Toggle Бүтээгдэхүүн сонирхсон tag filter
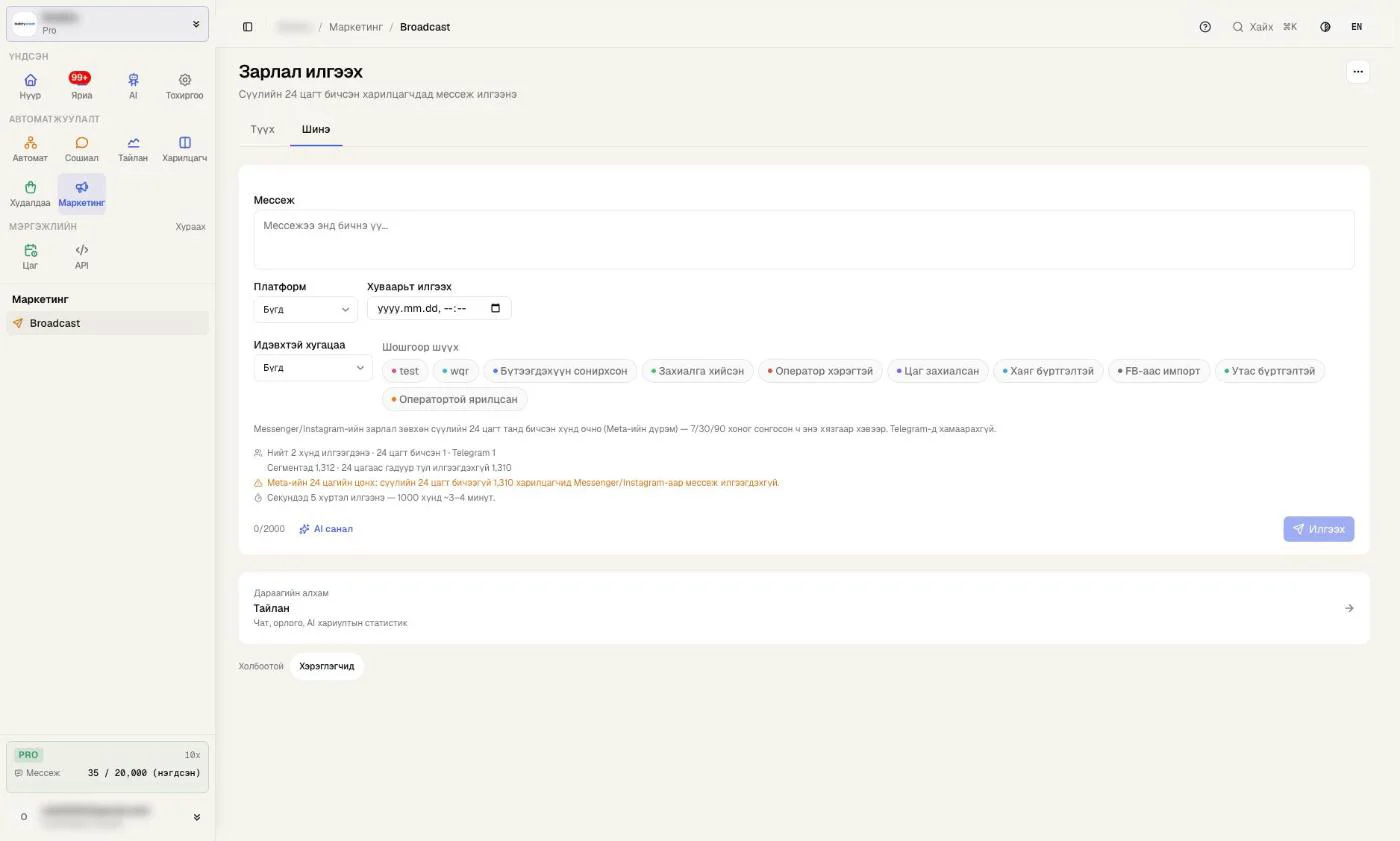This screenshot has width=1400, height=841. tap(560, 371)
